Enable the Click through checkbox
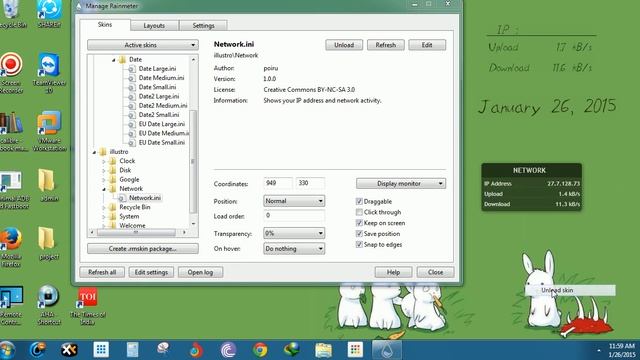Image resolution: width=640 pixels, height=360 pixels. pyautogui.click(x=359, y=212)
